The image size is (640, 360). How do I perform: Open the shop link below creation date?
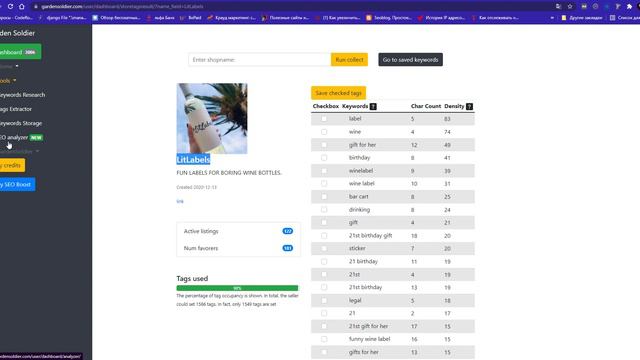tap(180, 201)
